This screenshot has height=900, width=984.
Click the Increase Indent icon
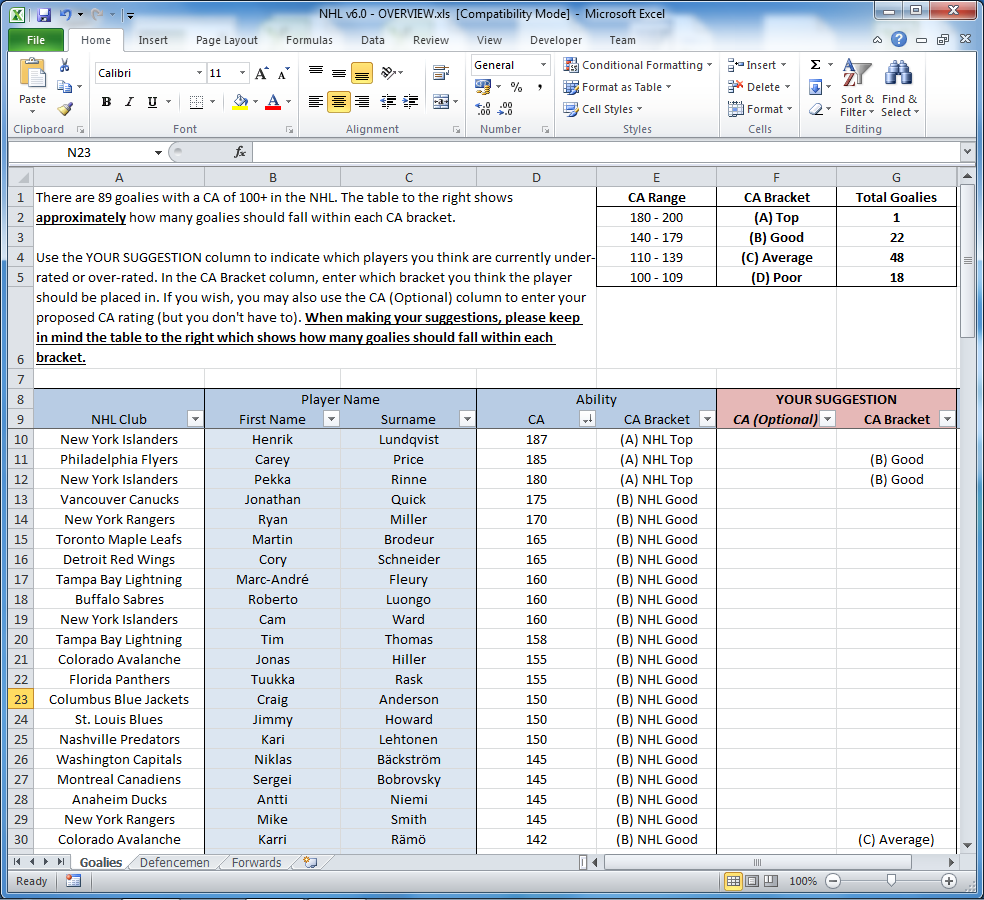click(x=410, y=102)
